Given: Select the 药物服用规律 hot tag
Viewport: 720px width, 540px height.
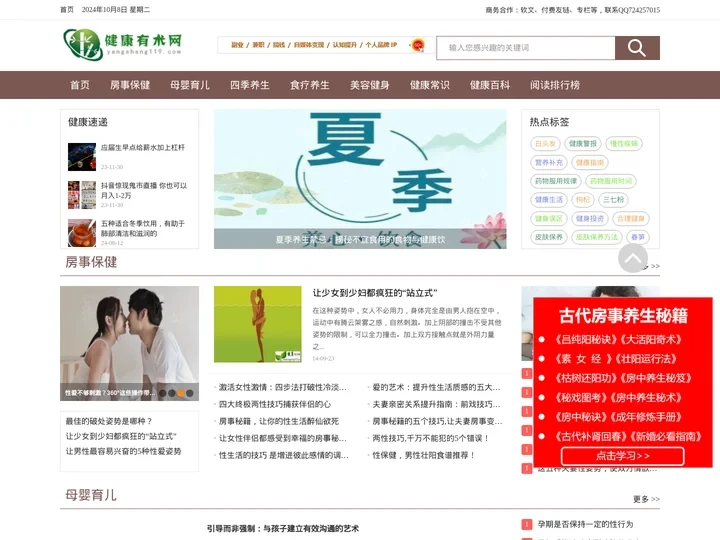Looking at the screenshot, I should click(556, 181).
